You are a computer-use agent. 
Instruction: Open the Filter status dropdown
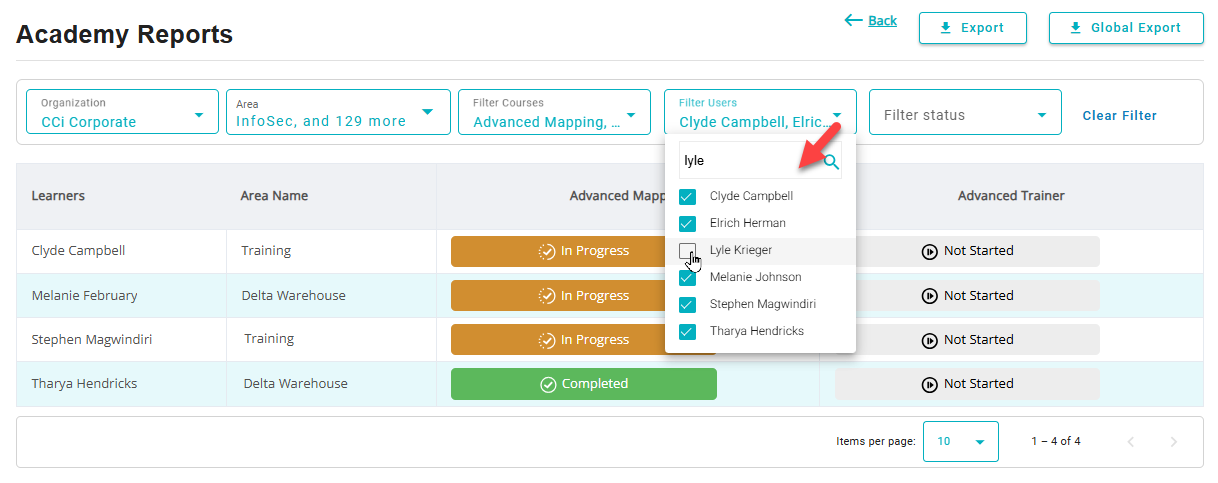[964, 115]
